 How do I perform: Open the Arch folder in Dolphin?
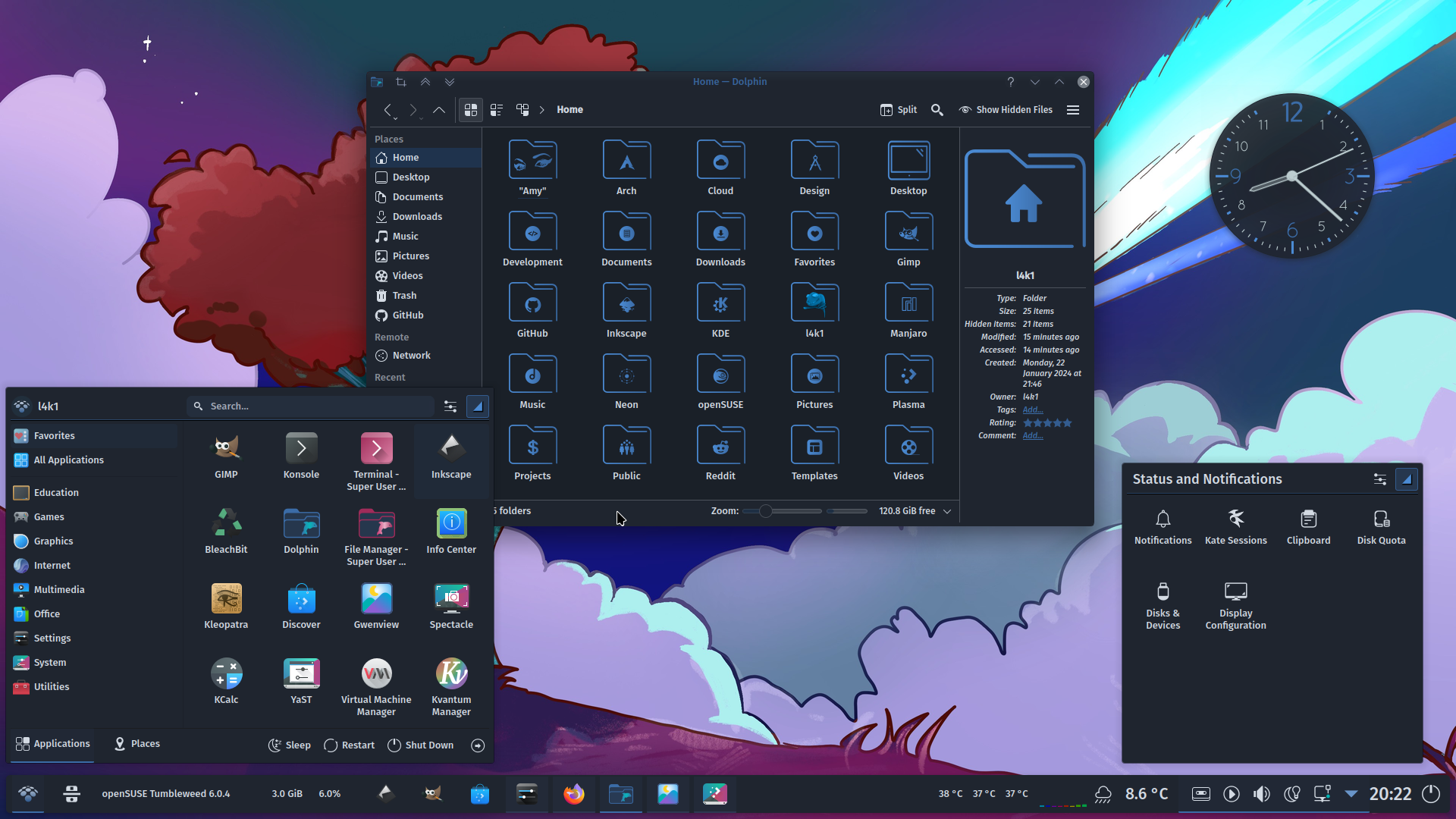coord(626,168)
